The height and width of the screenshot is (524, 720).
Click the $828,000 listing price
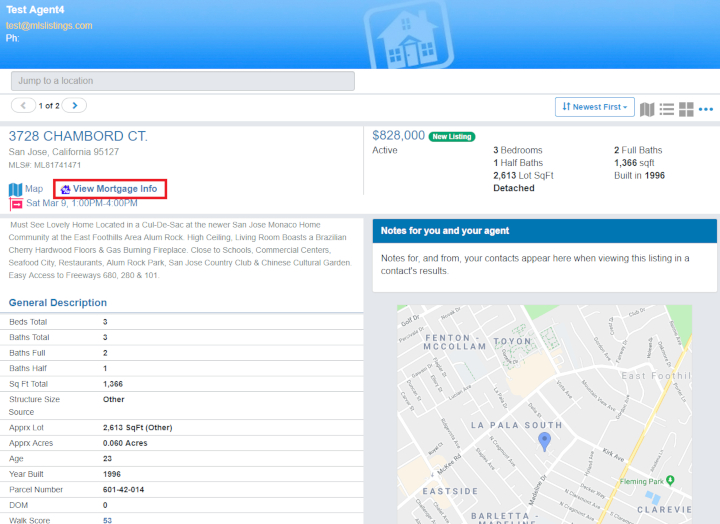(x=398, y=135)
